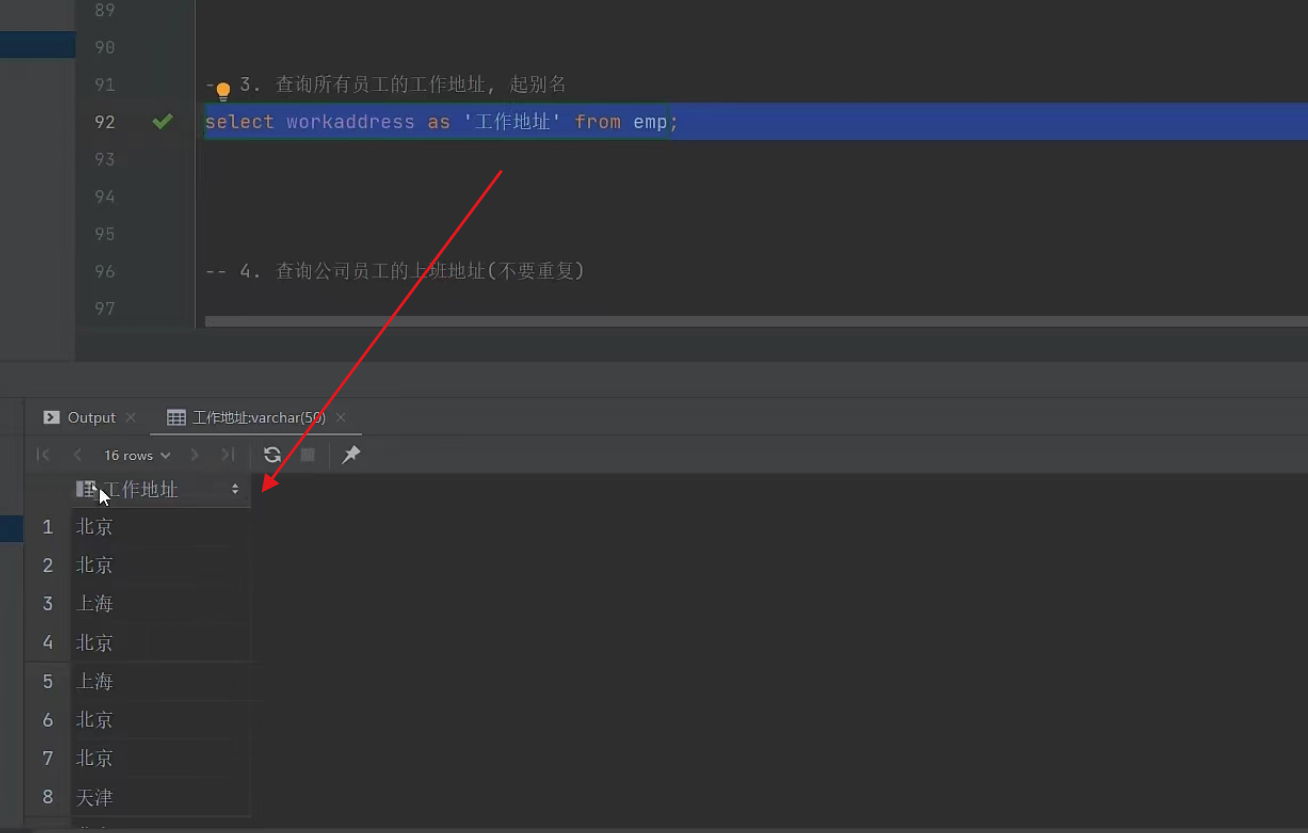Select row number 8 in results
1308x833 pixels.
click(x=47, y=797)
